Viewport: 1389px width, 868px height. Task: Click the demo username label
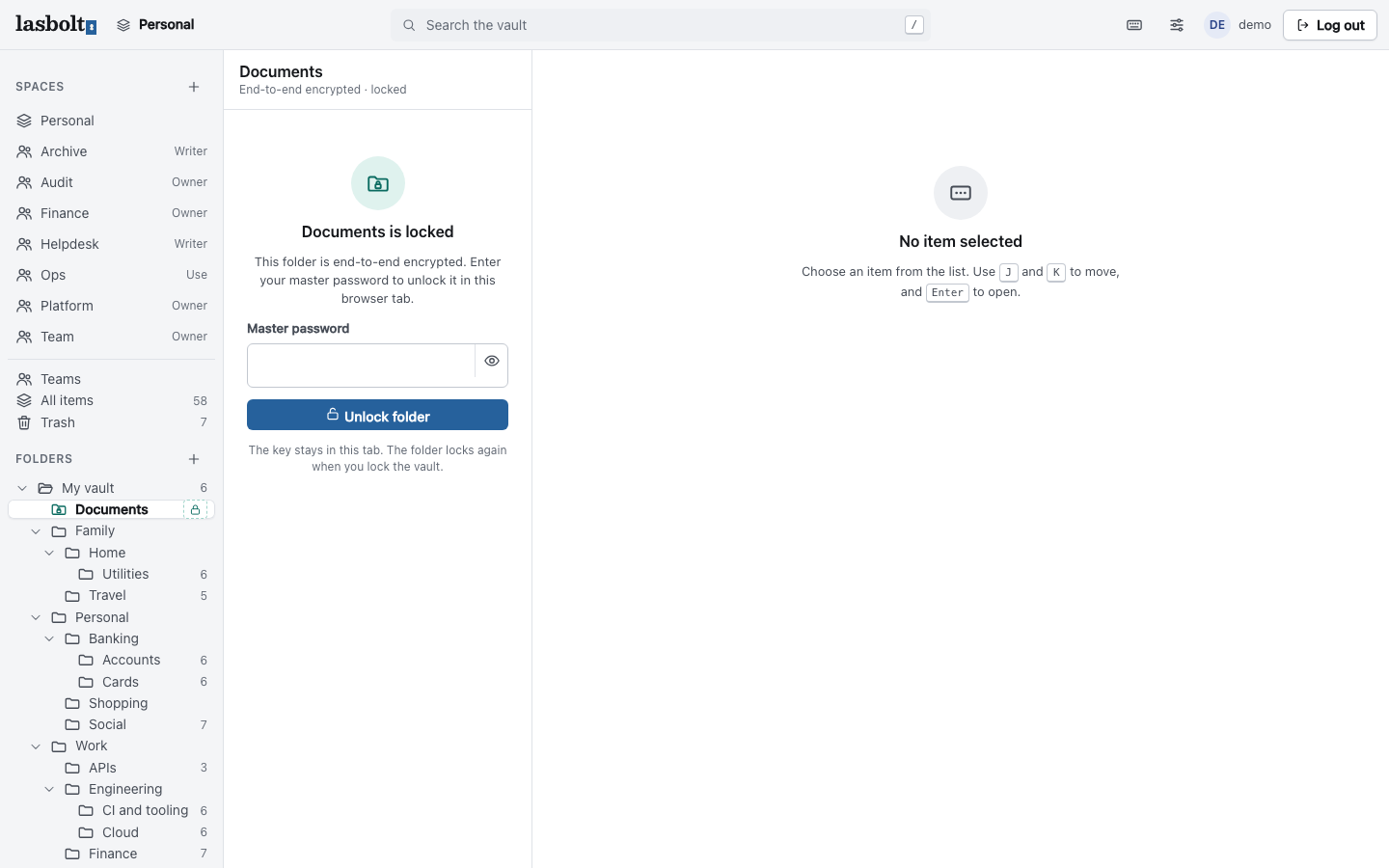coord(1255,25)
